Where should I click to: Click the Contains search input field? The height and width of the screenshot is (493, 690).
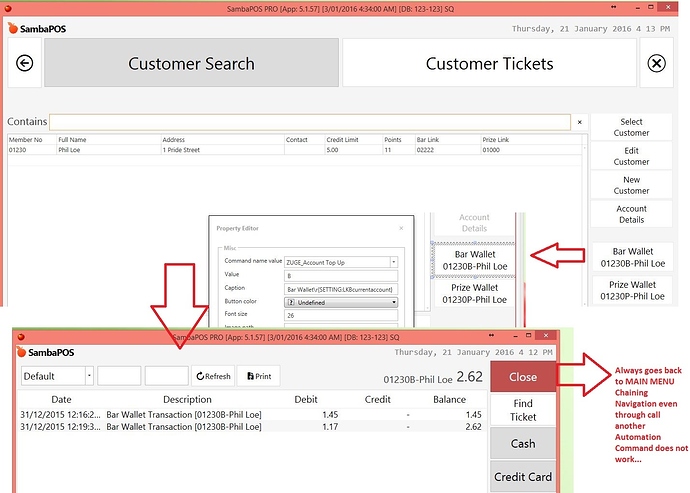pyautogui.click(x=310, y=122)
